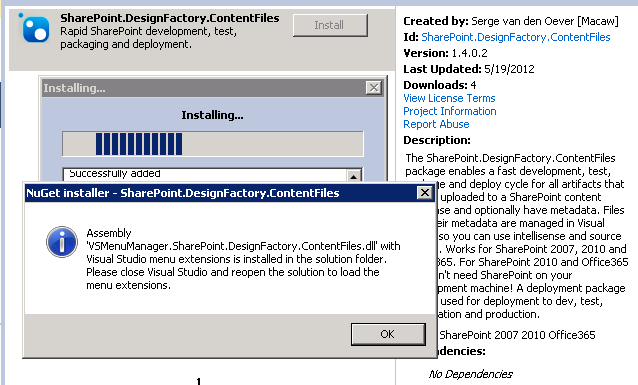This screenshot has width=638, height=385.
Task: Click 'Created by: Serge van den Oever' text
Action: pos(511,21)
